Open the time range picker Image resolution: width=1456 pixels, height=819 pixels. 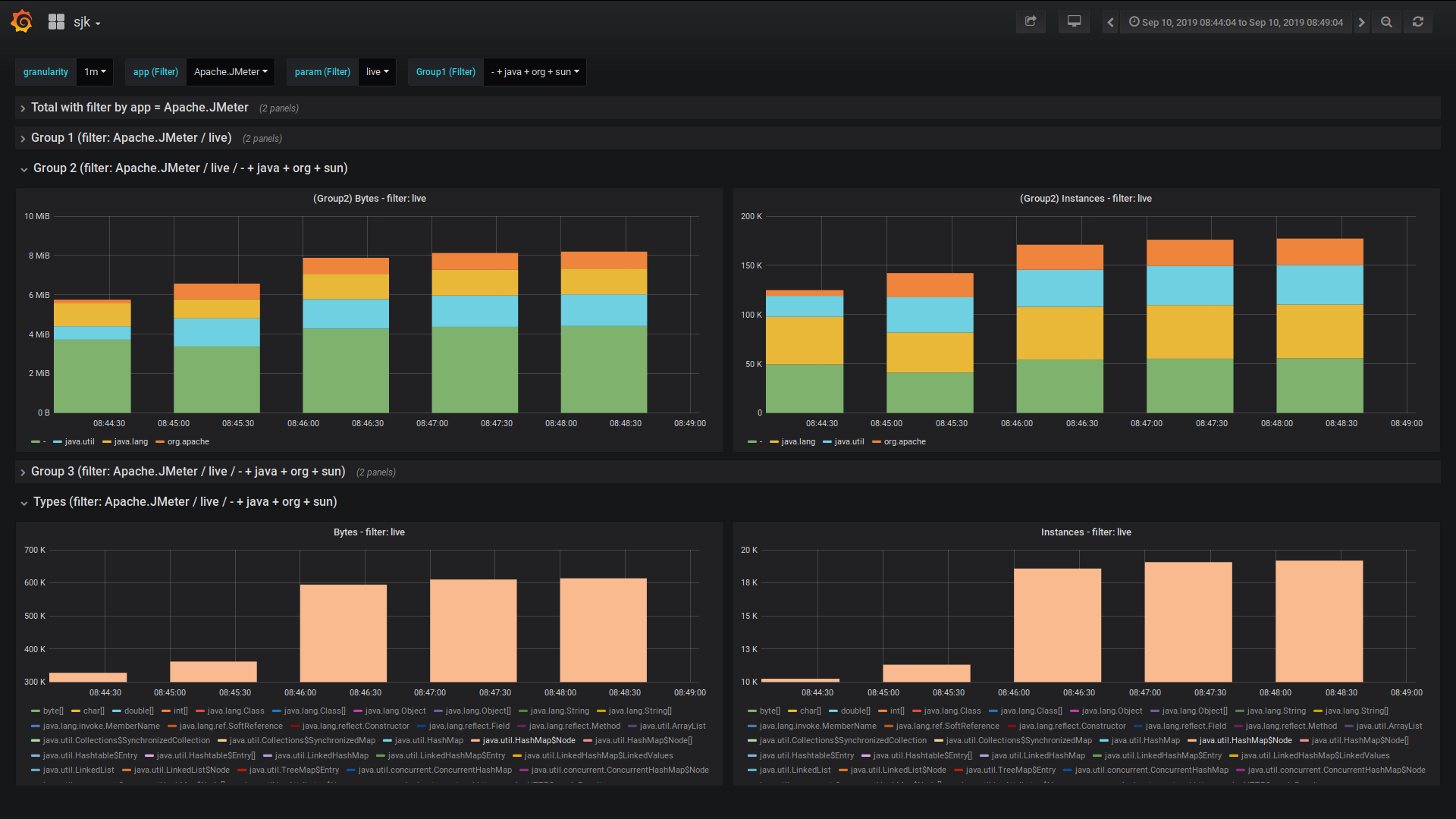[1236, 22]
